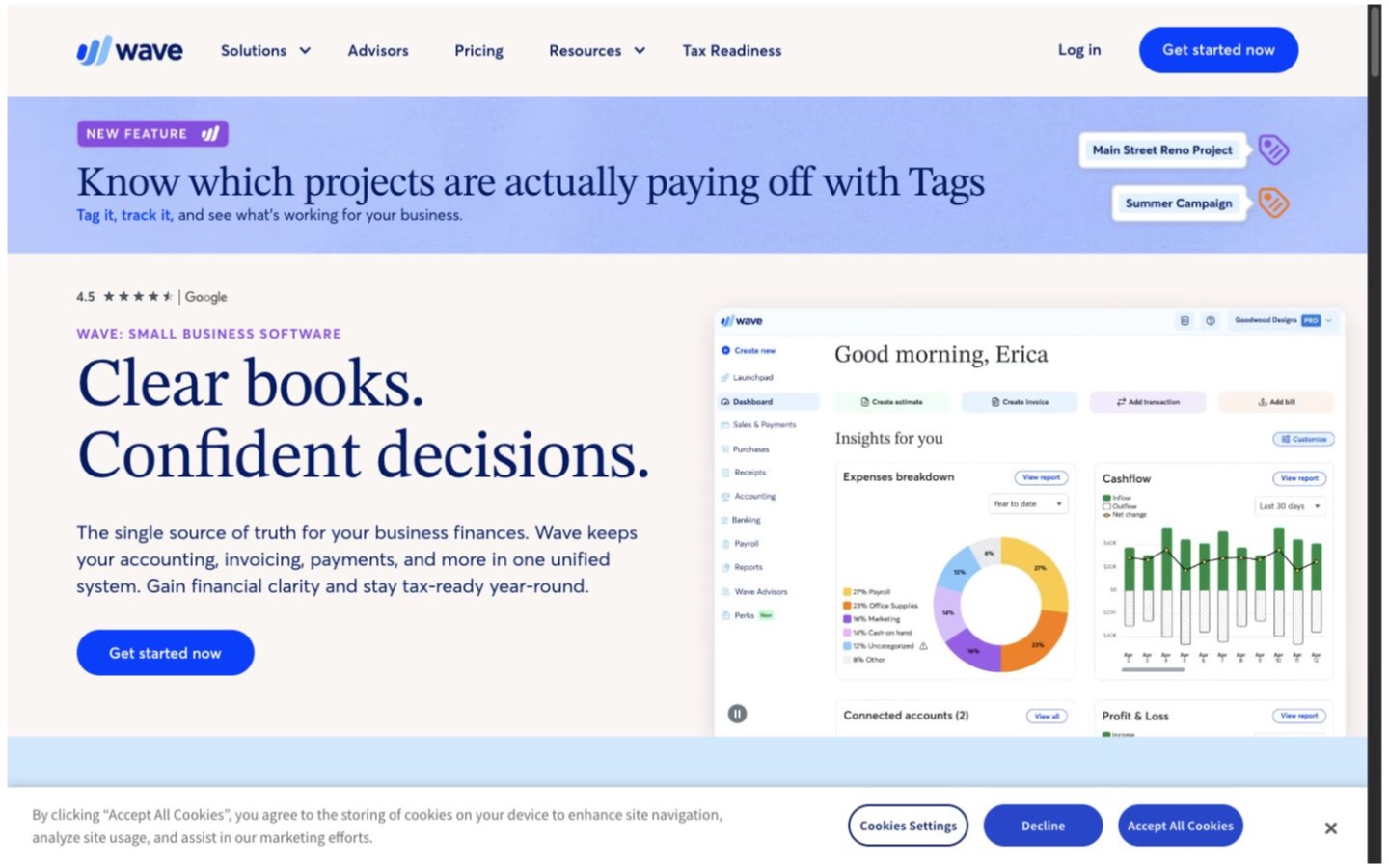Close the cookie consent banner
This screenshot has width=1389, height=868.
point(1330,827)
